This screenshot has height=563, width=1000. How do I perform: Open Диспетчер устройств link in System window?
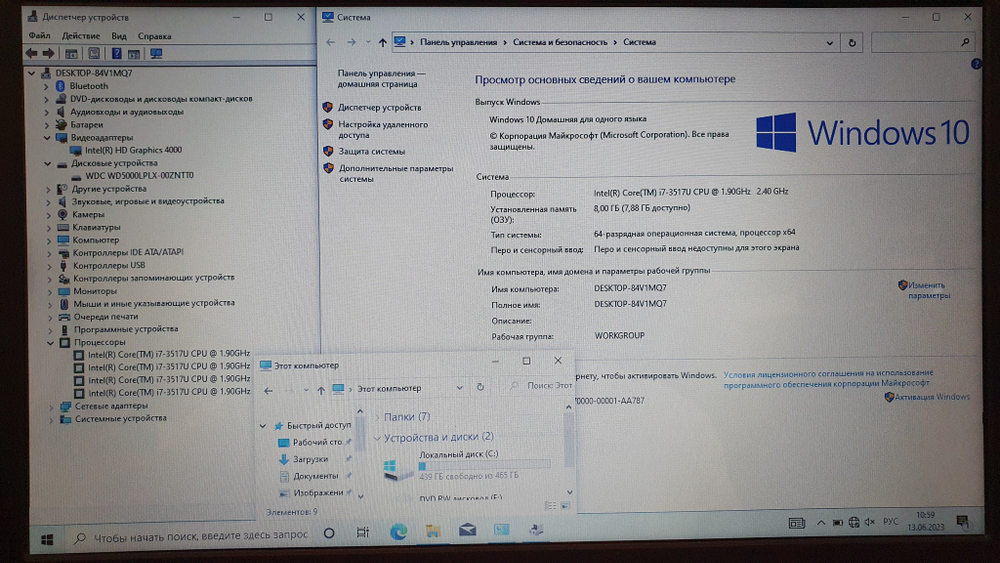point(379,107)
